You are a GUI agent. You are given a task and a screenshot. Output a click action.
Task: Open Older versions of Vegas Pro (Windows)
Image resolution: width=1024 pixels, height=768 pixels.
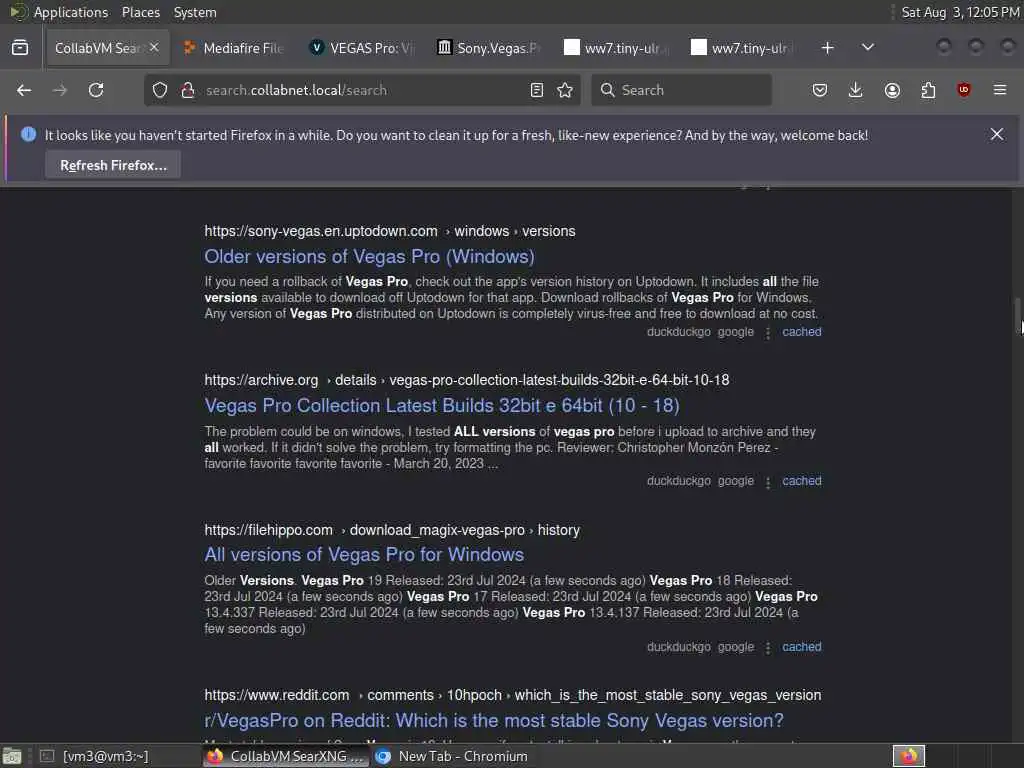pyautogui.click(x=370, y=257)
